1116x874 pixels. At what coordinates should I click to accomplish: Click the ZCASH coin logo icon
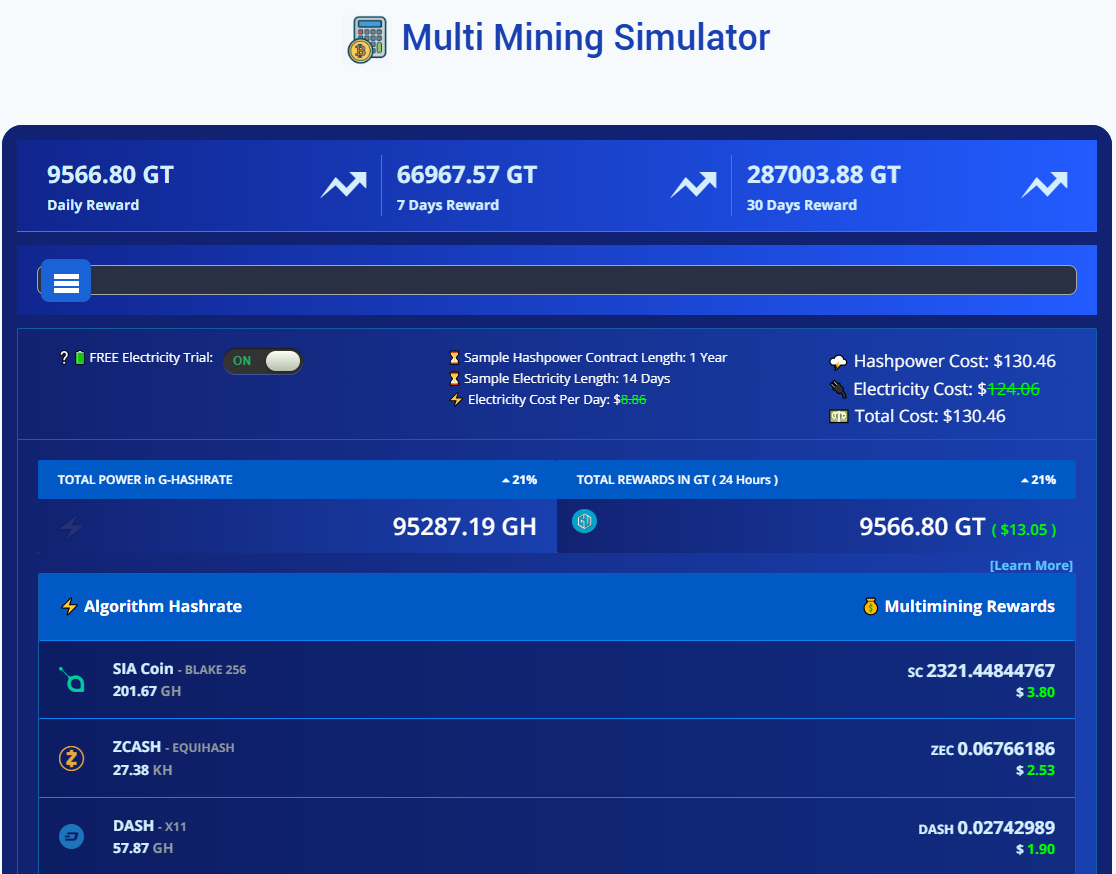[72, 759]
